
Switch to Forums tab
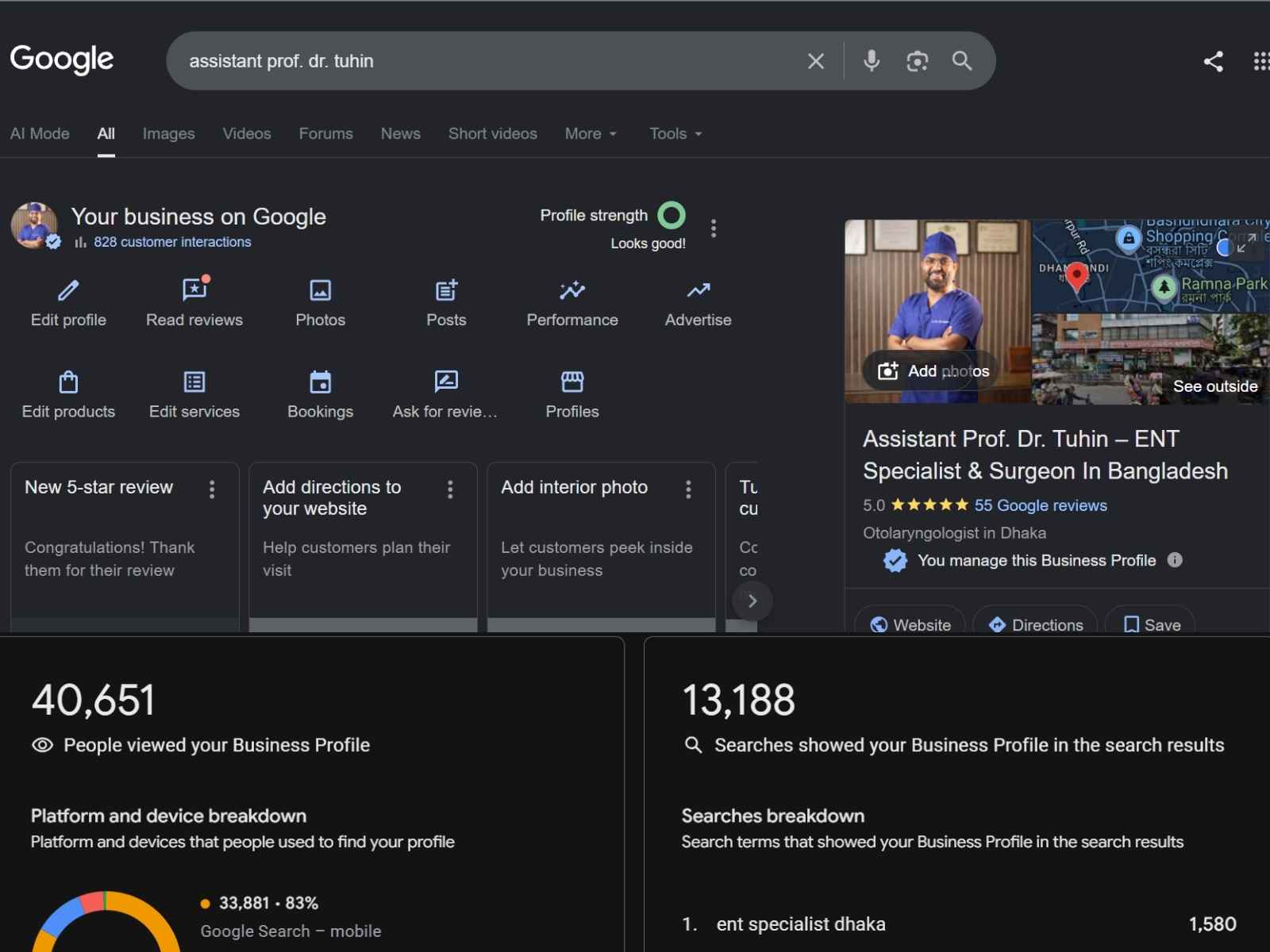pos(325,133)
